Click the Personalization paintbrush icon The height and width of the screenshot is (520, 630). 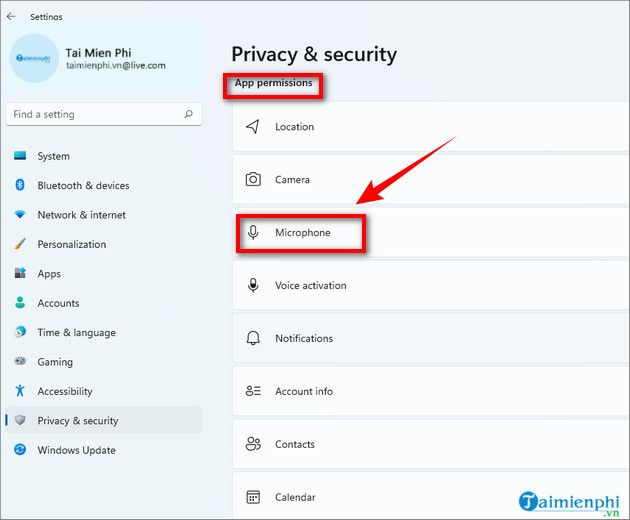[x=20, y=244]
